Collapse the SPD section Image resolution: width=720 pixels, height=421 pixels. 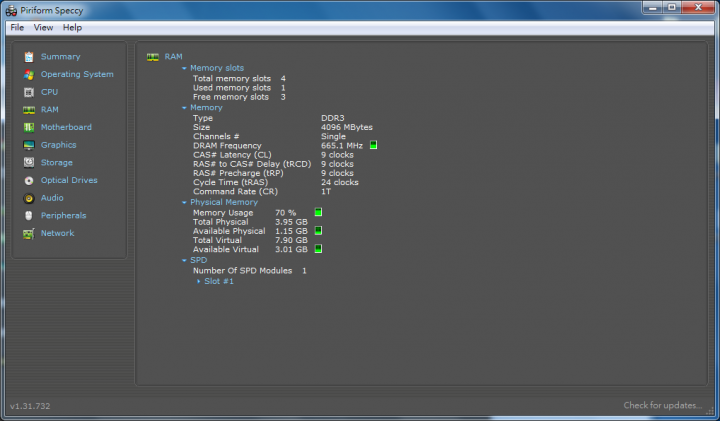[x=184, y=260]
